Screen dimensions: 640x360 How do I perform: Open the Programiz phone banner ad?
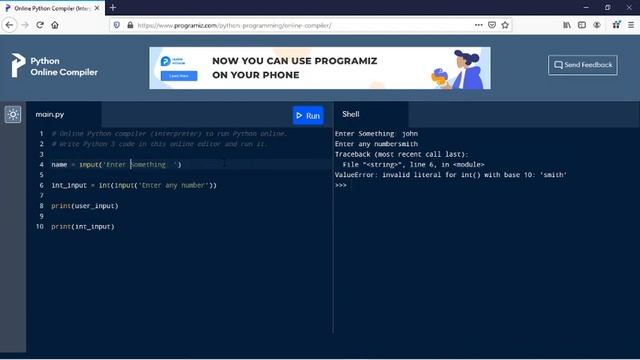[320, 68]
